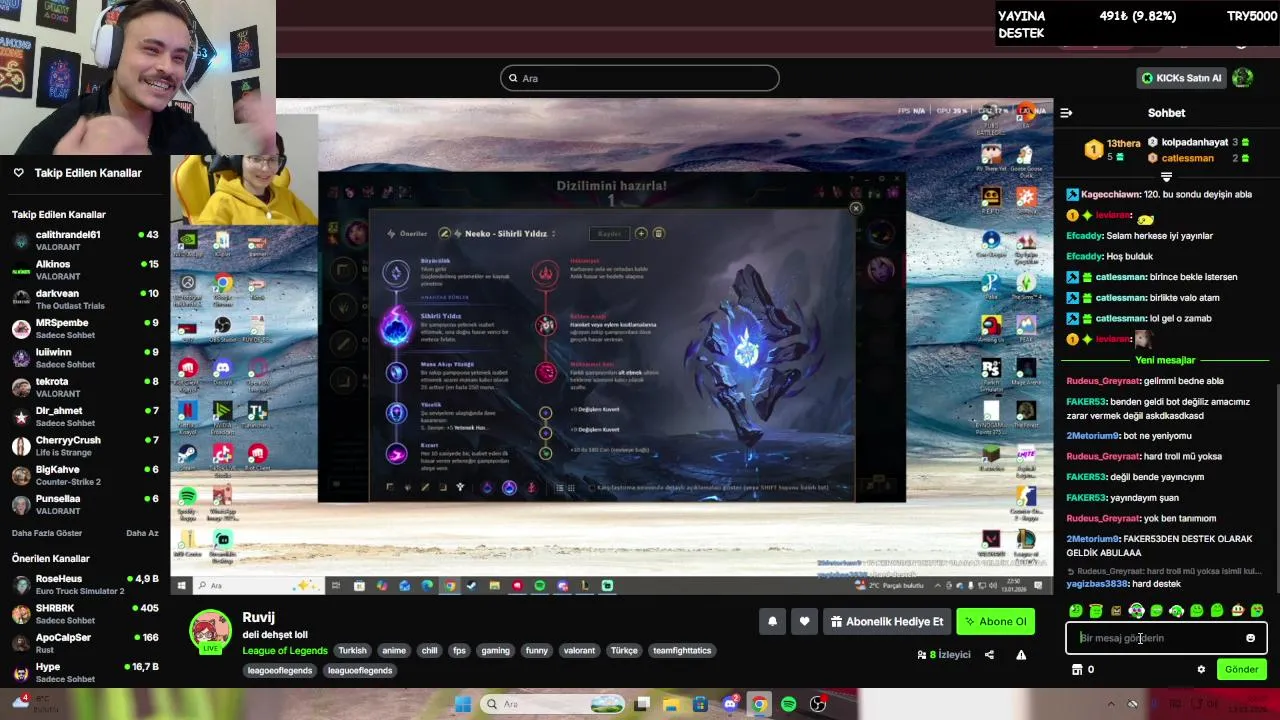The image size is (1280, 720).
Task: Open File Explorer from the taskbar
Action: 672,704
